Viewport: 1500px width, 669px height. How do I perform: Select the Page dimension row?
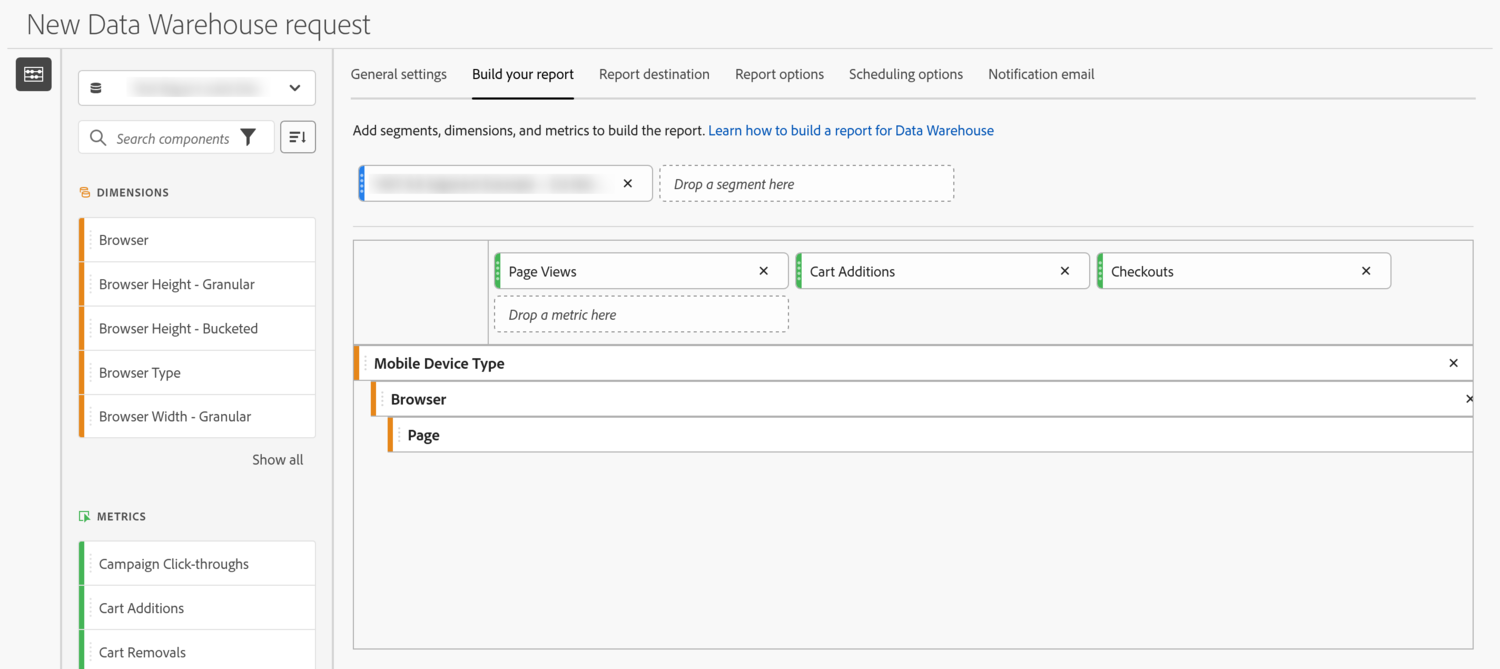point(930,435)
